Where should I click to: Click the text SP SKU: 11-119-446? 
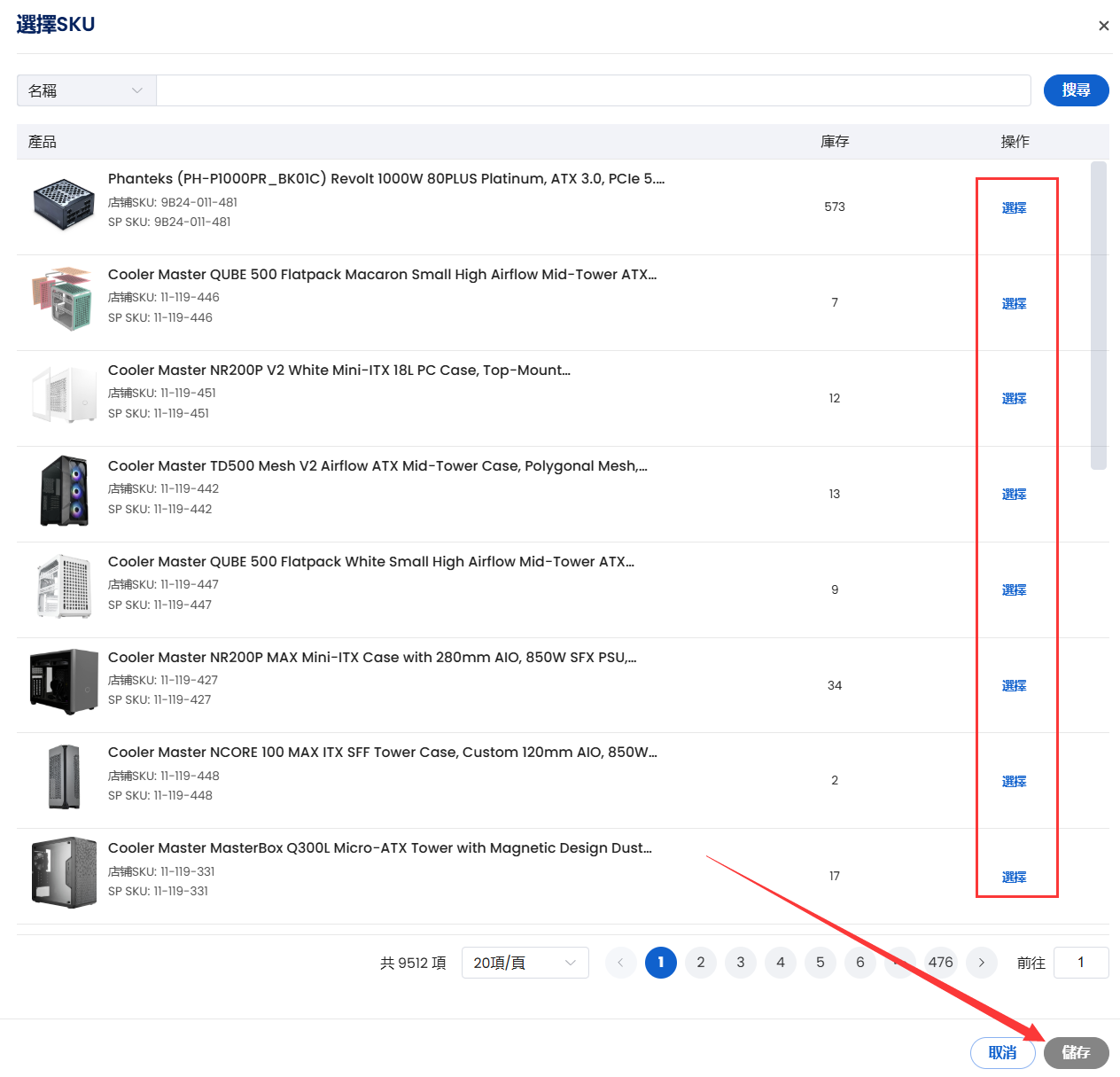pyautogui.click(x=160, y=317)
